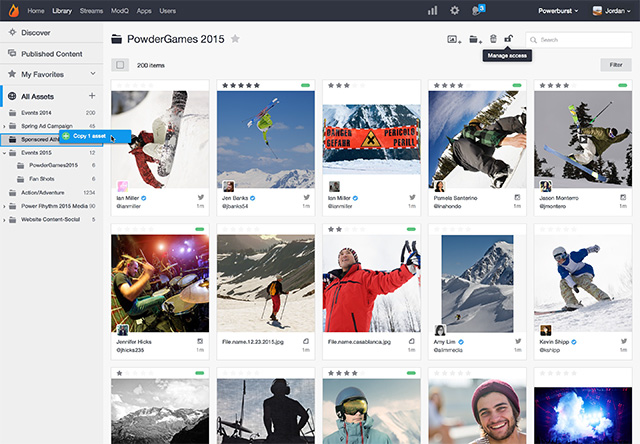Image resolution: width=640 pixels, height=444 pixels.
Task: Add new folder with All Assets plus
Action: (92, 96)
